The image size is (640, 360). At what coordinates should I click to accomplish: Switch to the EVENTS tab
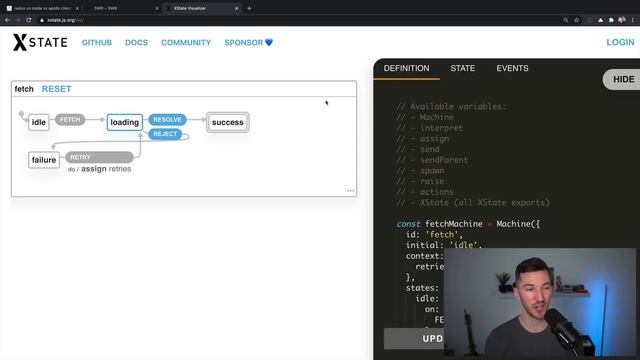[x=512, y=69]
